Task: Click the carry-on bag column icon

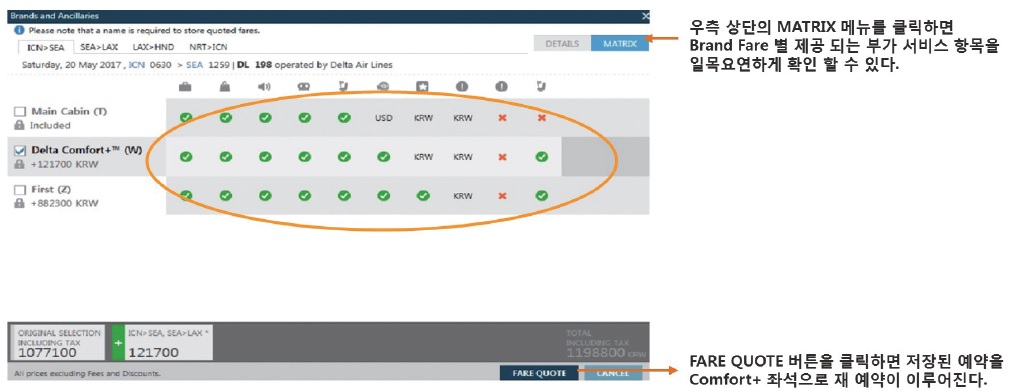Action: (x=225, y=87)
